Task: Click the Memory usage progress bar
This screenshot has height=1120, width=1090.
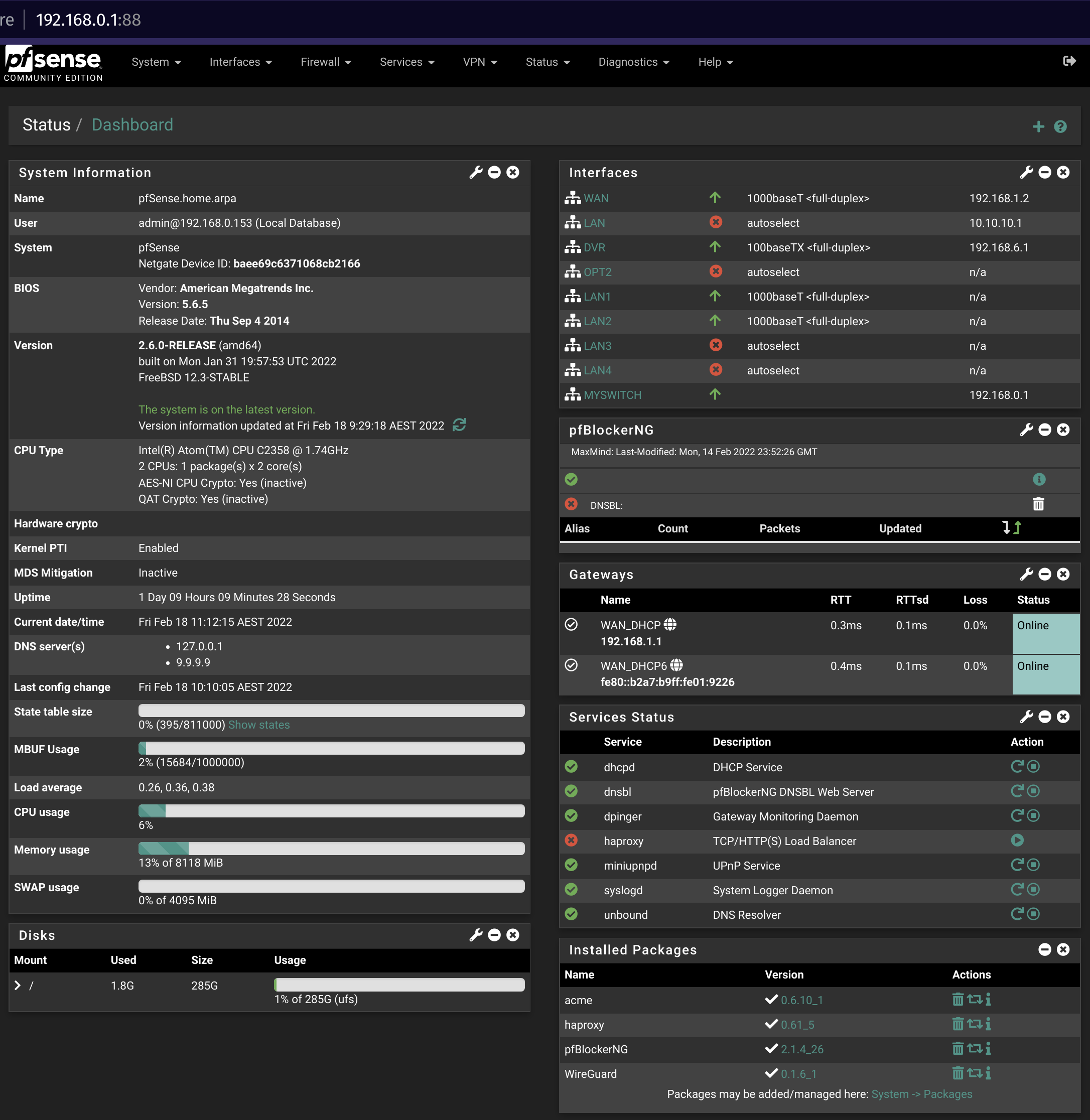Action: [x=331, y=848]
